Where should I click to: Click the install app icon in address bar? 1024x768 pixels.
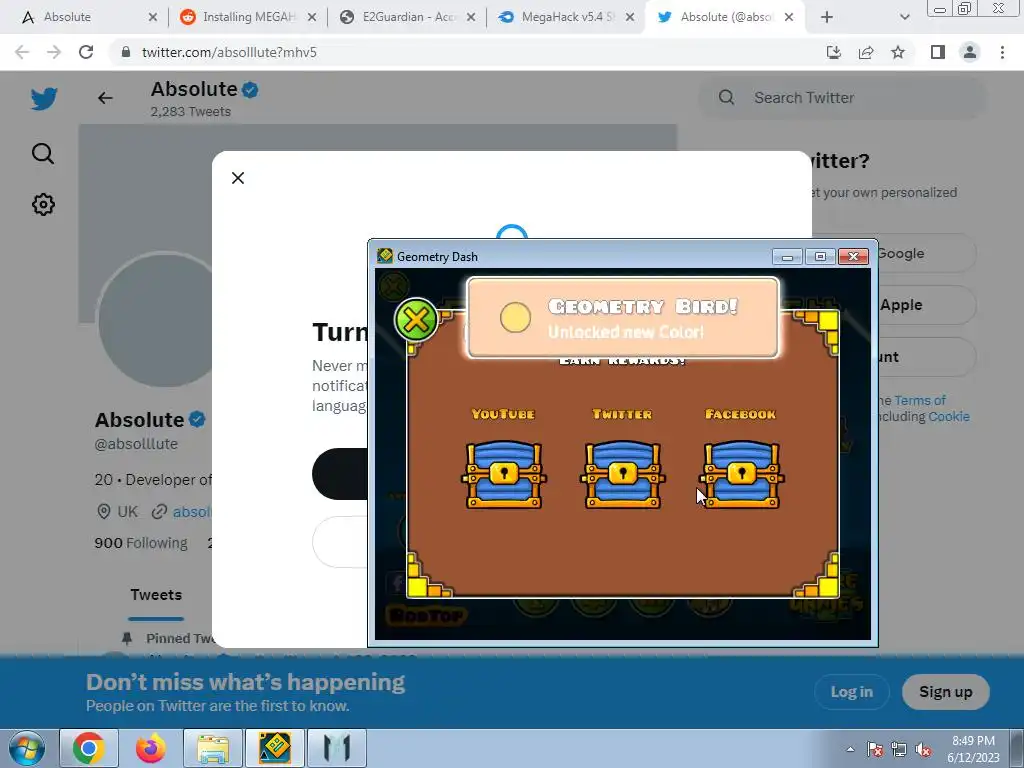[834, 52]
